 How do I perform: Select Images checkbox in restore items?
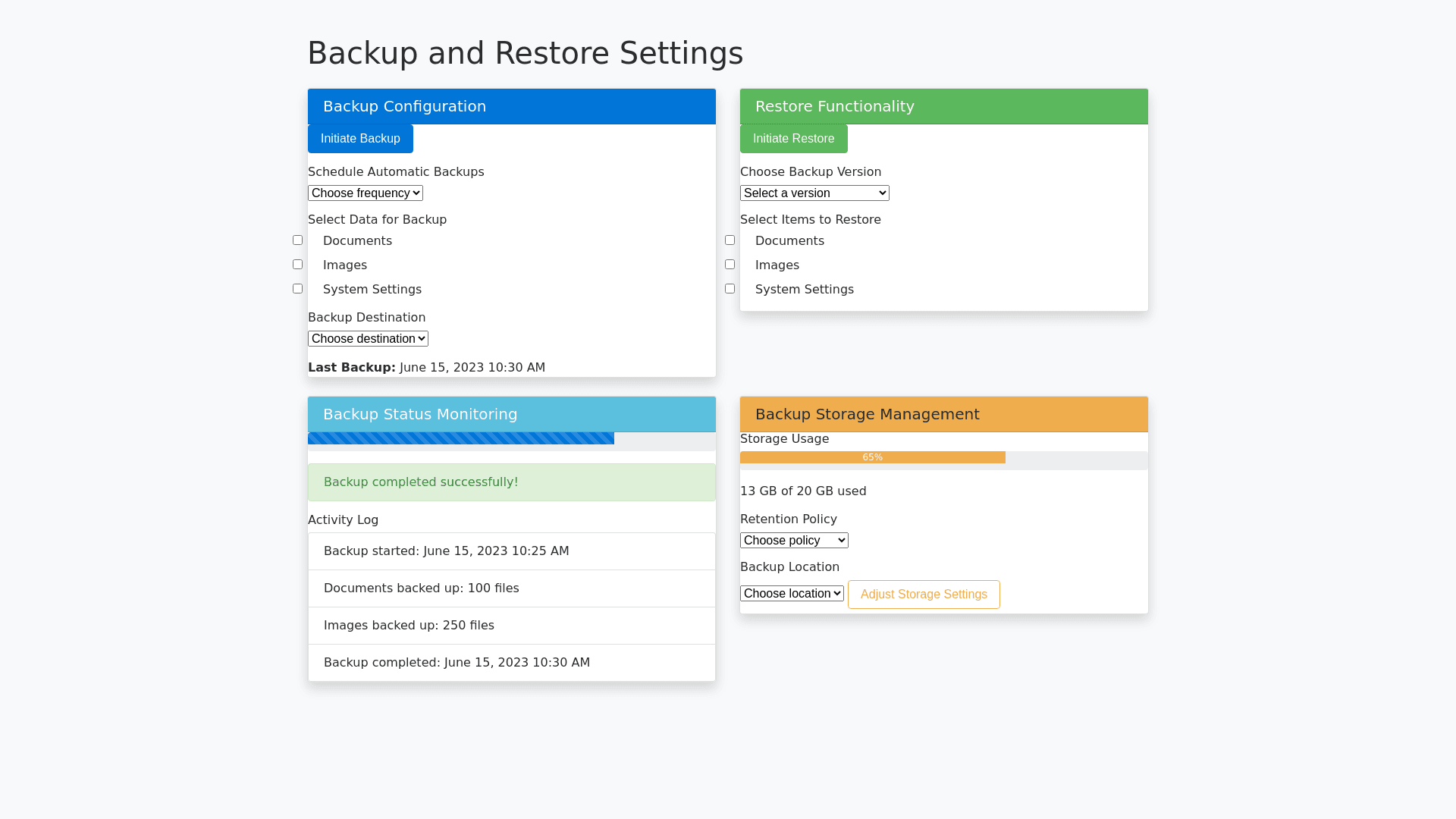tap(730, 265)
